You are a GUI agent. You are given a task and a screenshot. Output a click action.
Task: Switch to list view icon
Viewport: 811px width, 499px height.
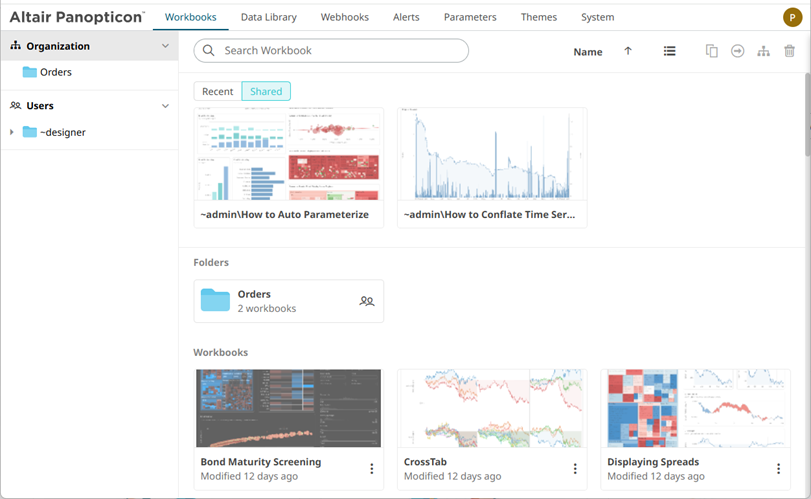point(669,51)
